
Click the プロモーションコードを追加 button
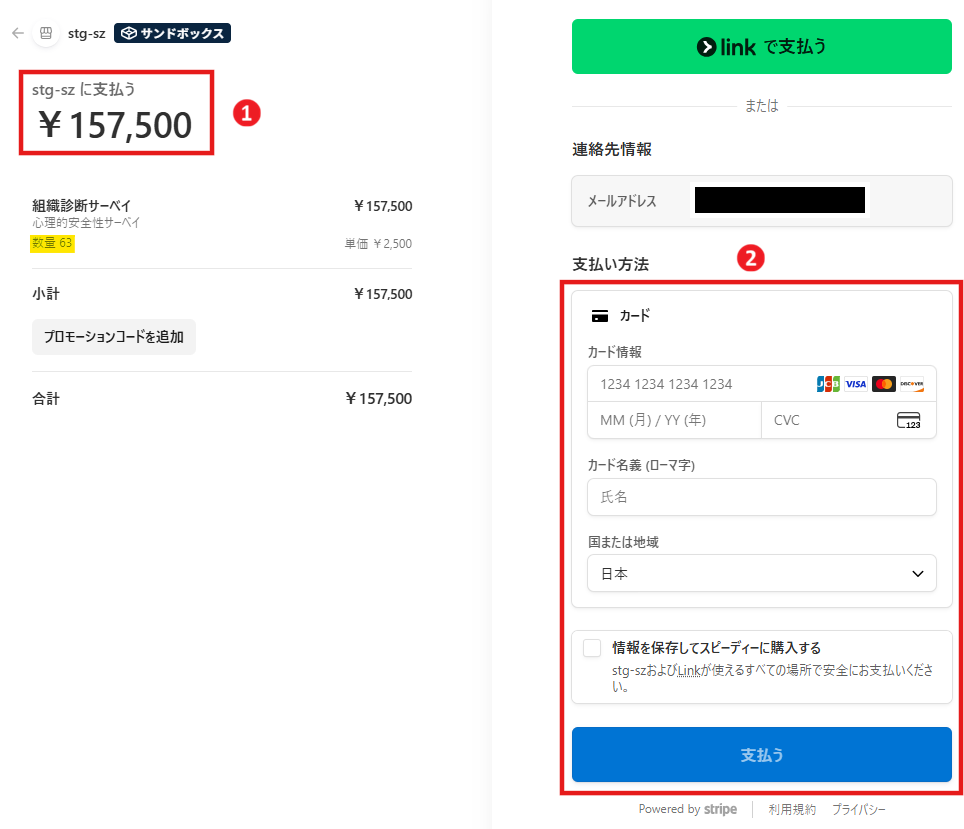click(x=114, y=337)
